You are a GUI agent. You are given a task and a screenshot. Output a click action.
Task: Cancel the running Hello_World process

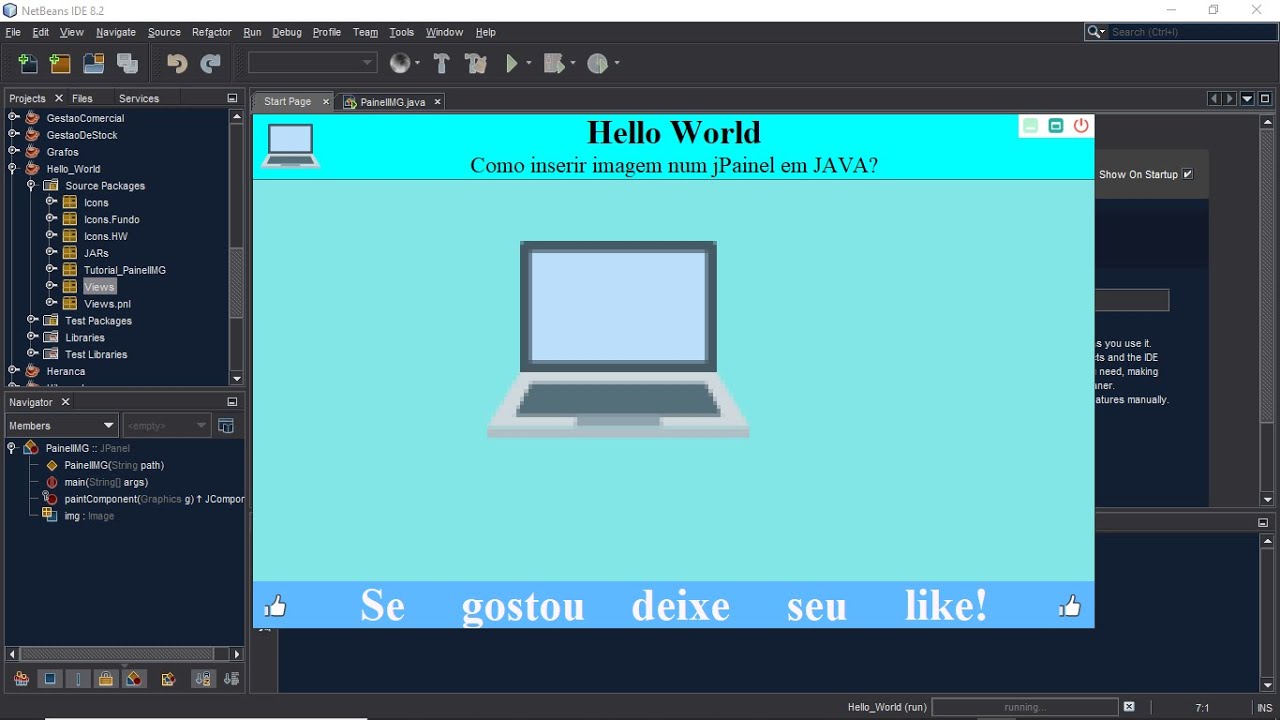pyautogui.click(x=1129, y=707)
